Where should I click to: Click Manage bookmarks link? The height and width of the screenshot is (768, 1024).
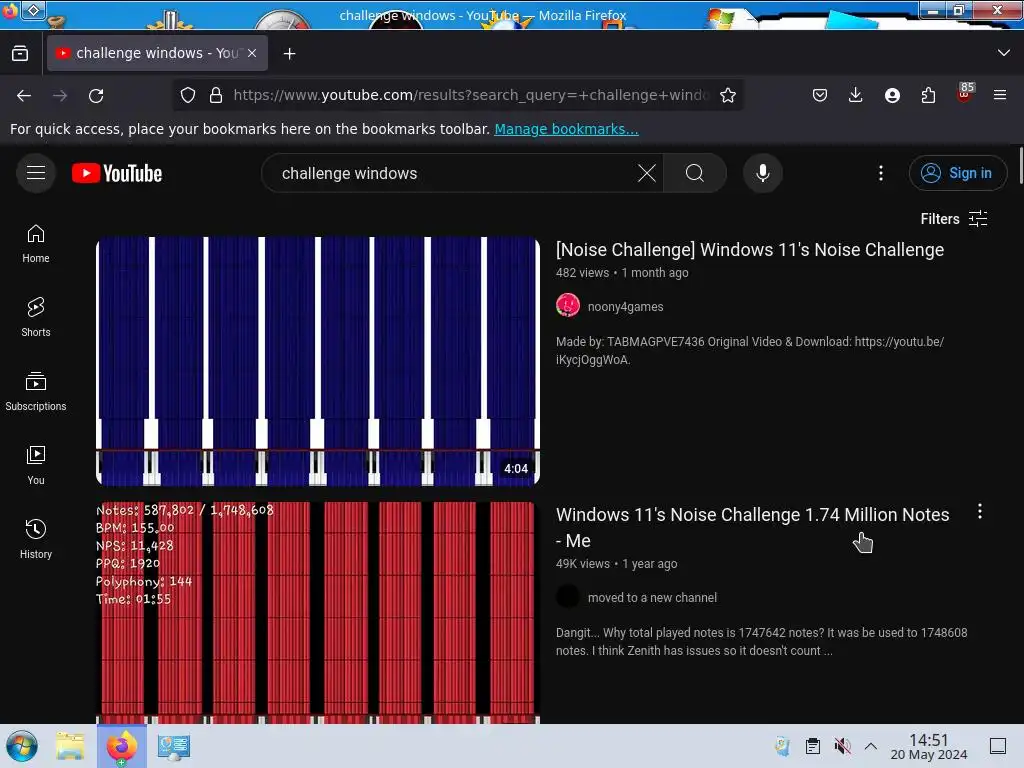coord(566,129)
